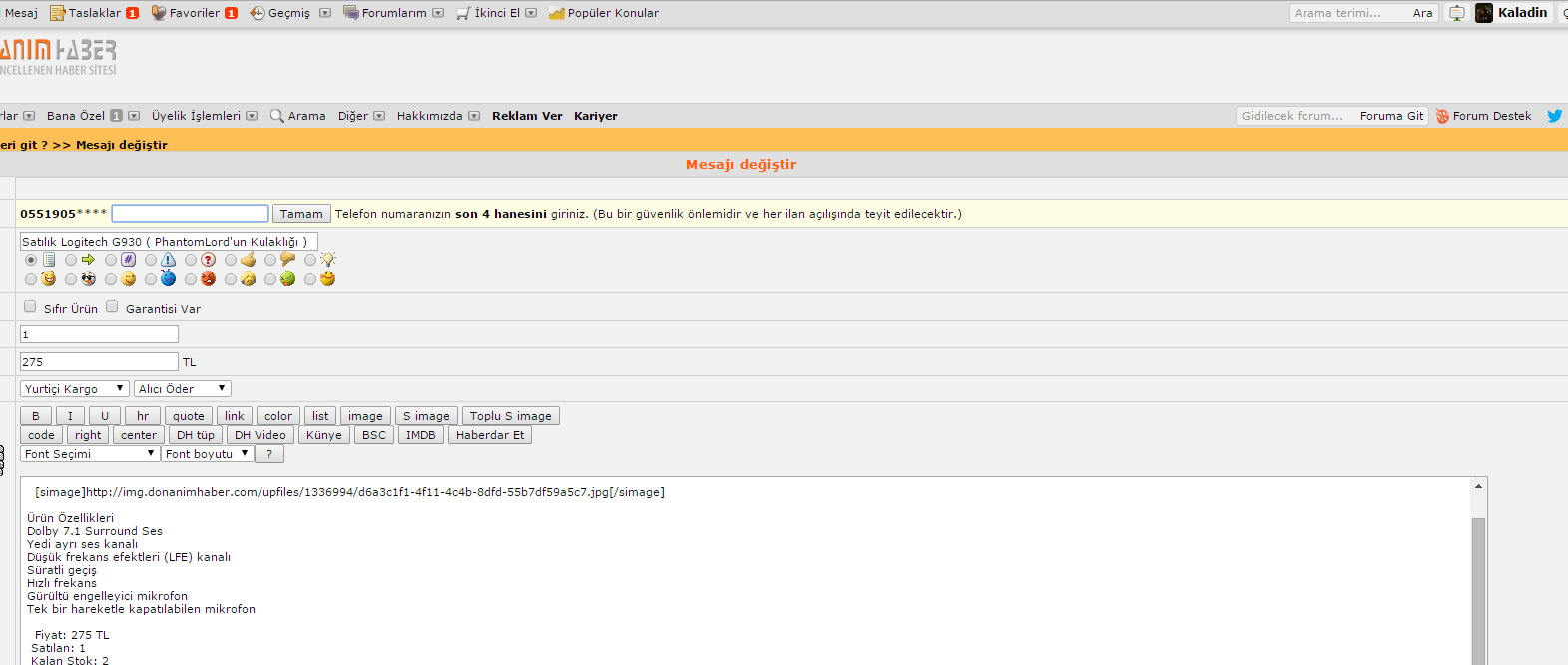Click the thumbs up message icon

(248, 260)
